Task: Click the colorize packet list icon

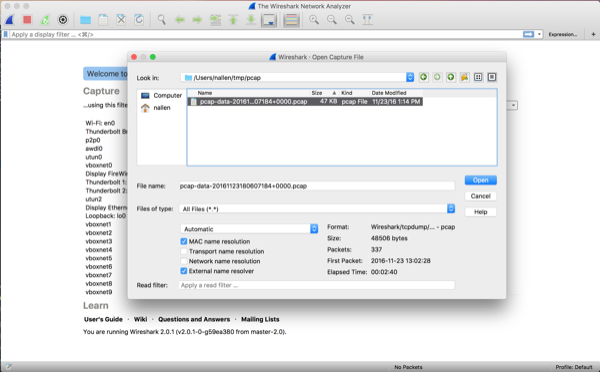Action: pyautogui.click(x=291, y=20)
